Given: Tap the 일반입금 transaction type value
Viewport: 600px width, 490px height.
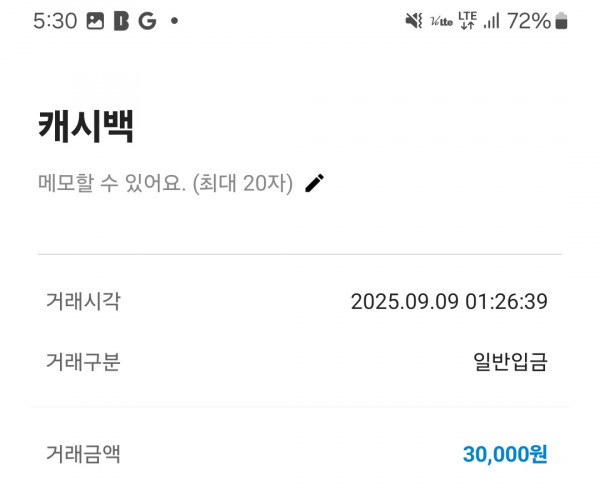Looking at the screenshot, I should 510,361.
